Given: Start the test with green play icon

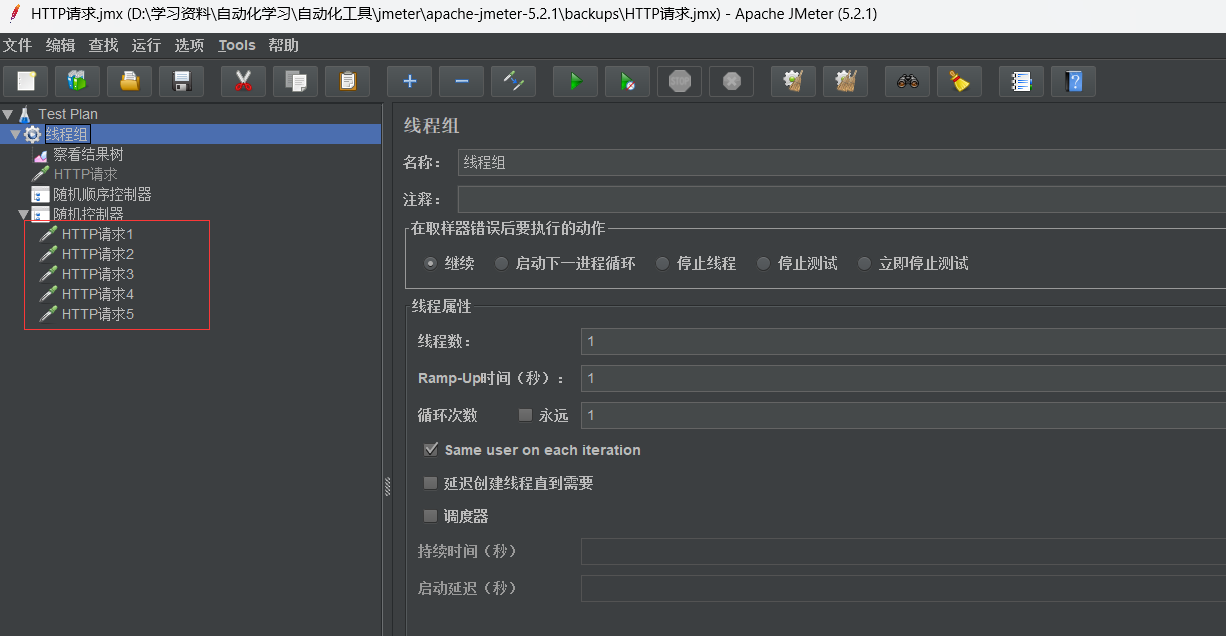Looking at the screenshot, I should (575, 81).
